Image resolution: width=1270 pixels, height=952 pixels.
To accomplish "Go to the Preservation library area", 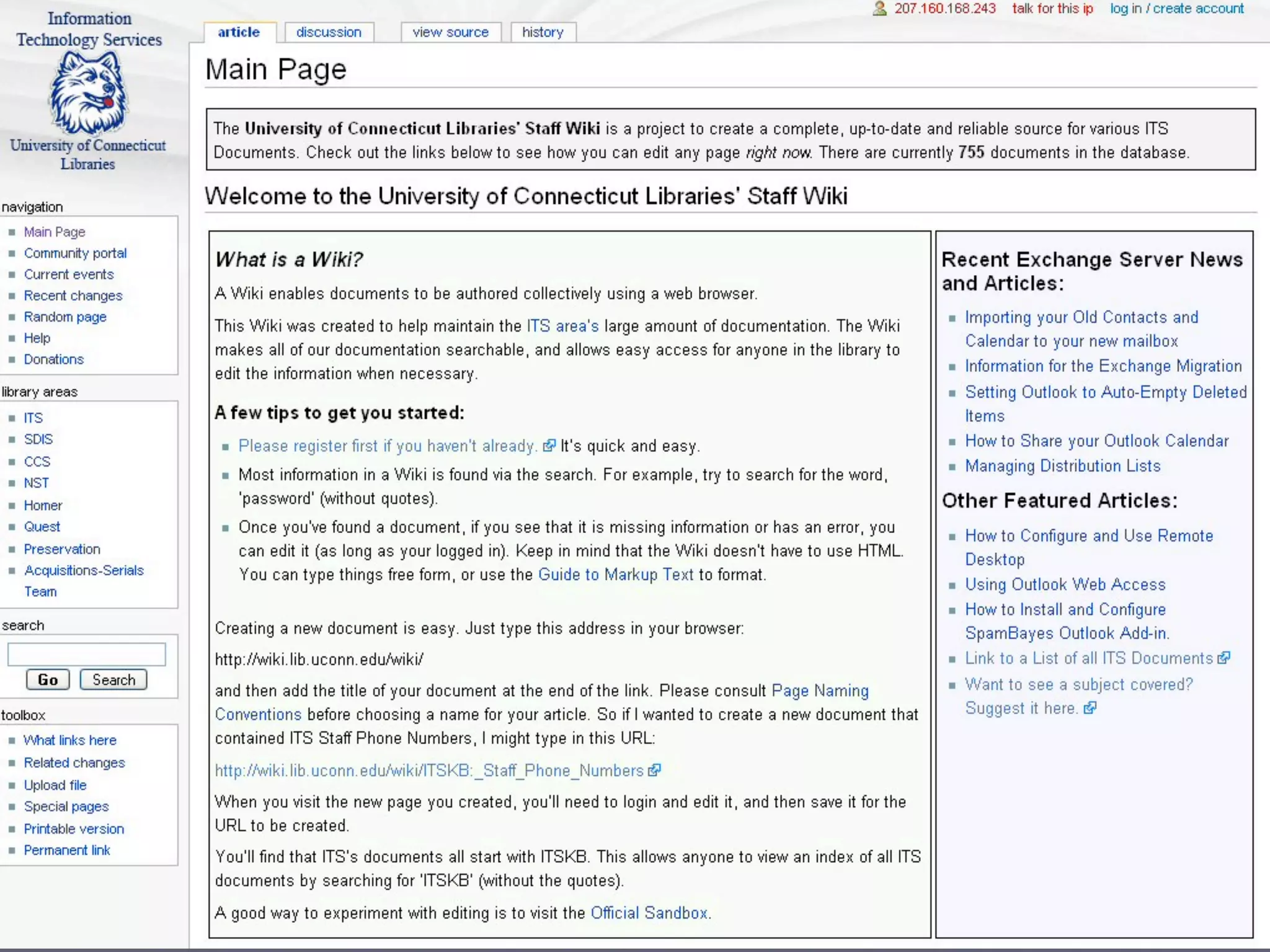I will point(62,549).
